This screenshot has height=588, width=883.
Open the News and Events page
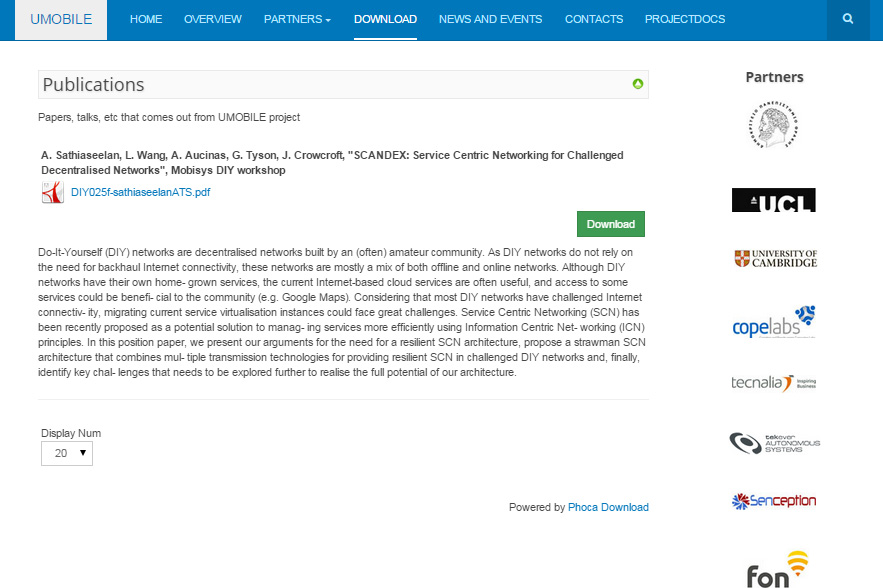(490, 19)
